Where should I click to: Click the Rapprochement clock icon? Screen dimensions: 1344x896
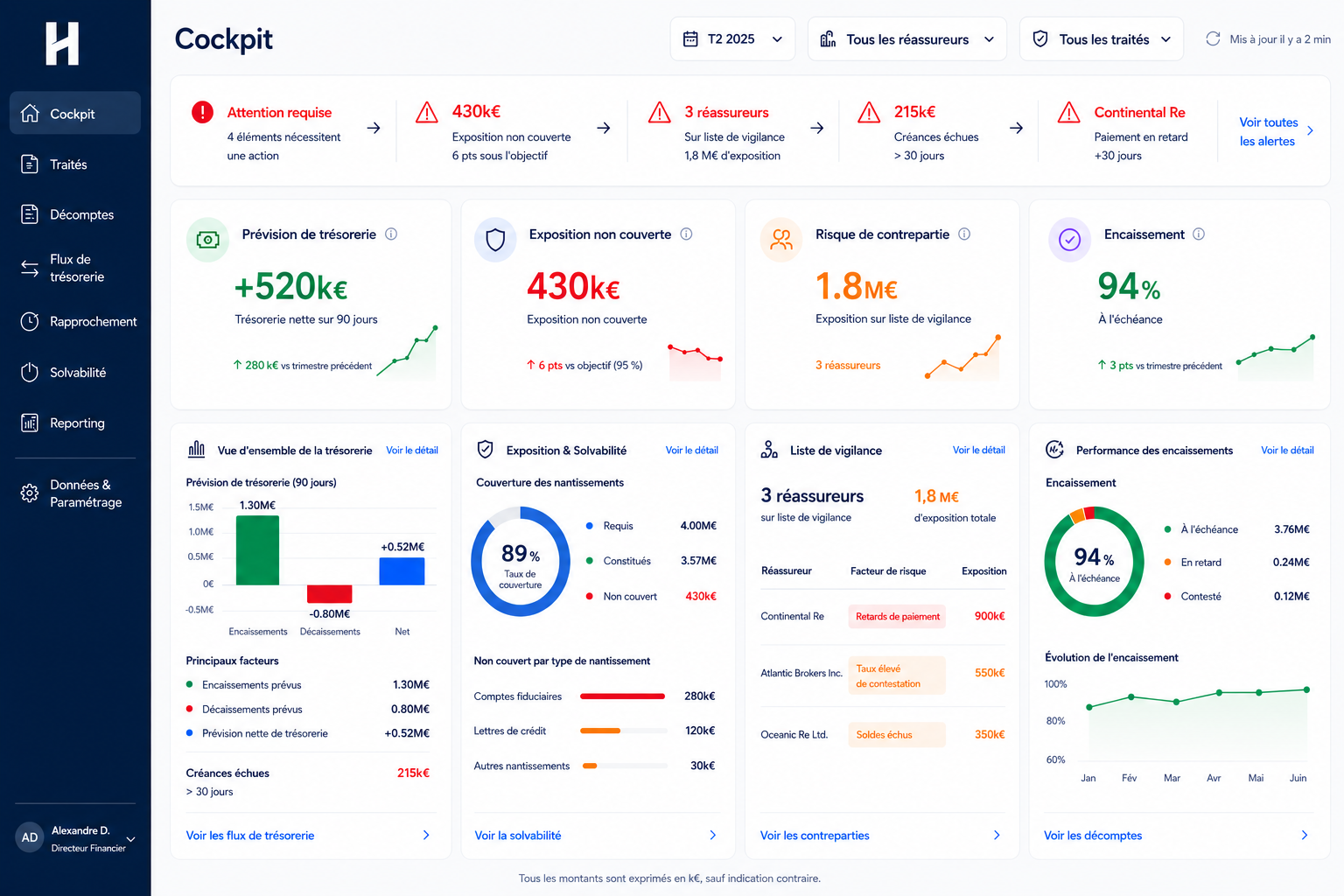(x=30, y=321)
